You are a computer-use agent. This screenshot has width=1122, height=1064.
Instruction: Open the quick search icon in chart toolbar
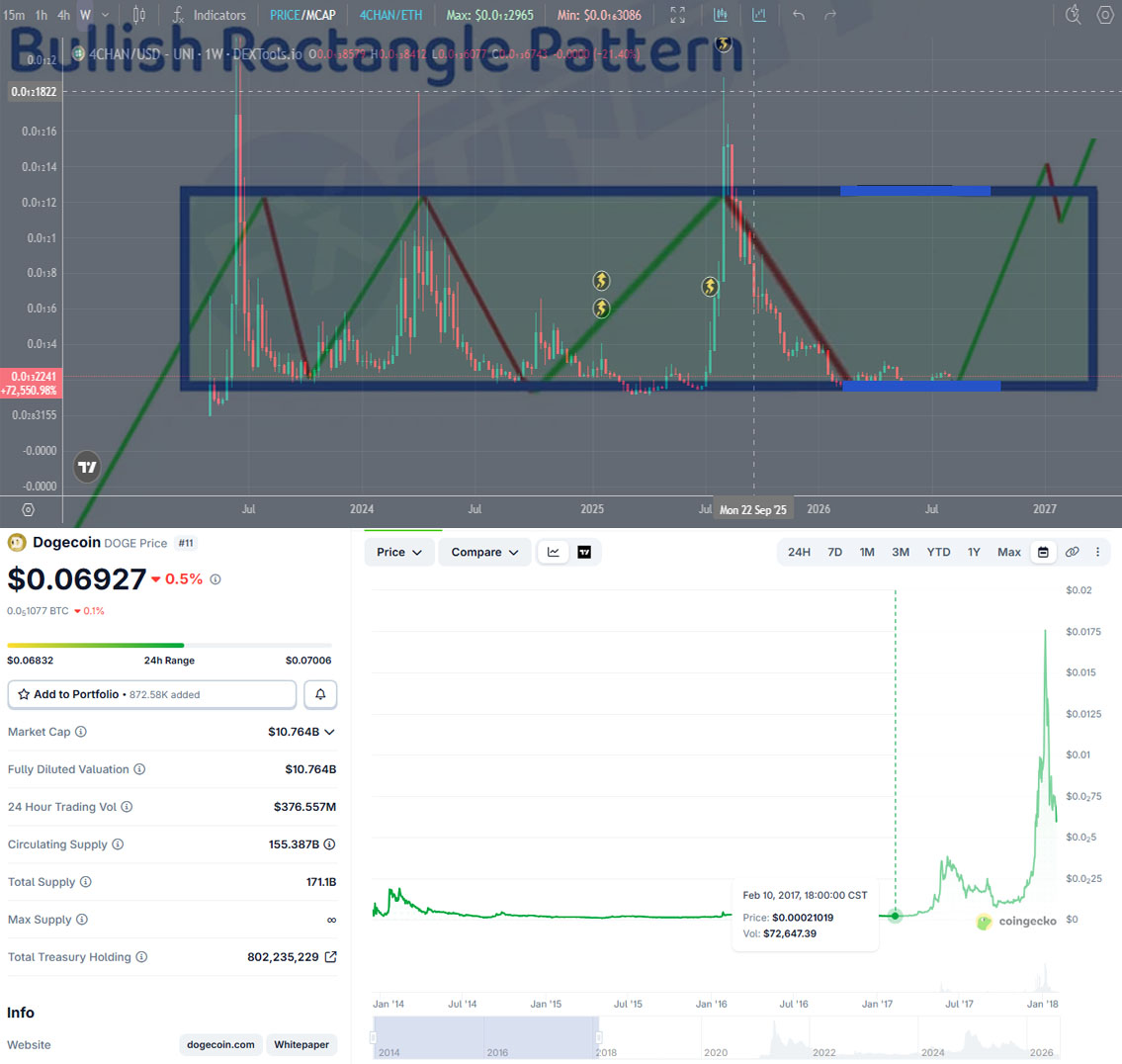pos(1073,14)
